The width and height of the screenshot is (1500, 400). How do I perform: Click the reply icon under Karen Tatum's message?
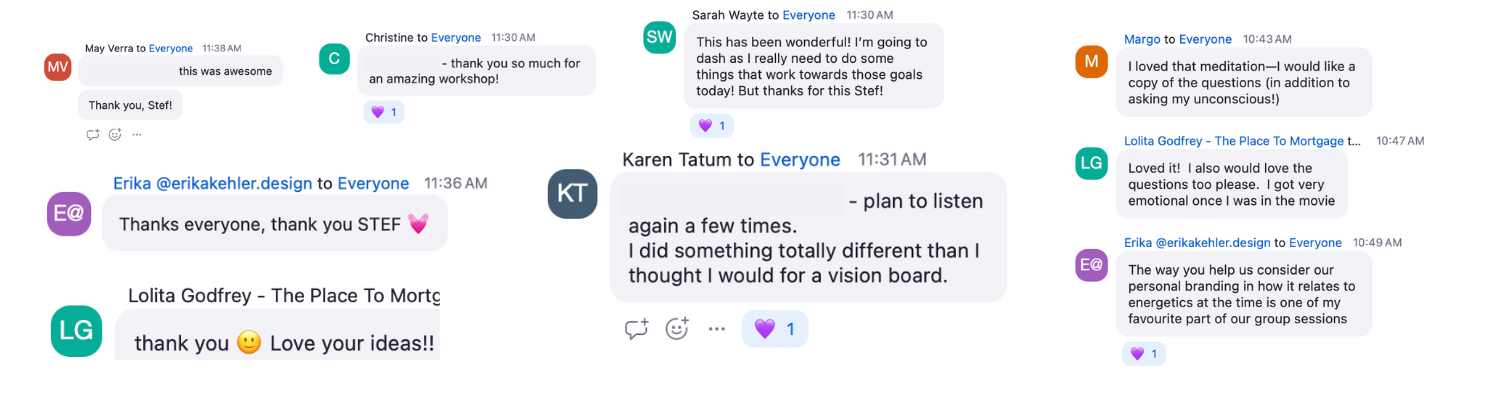coord(636,329)
